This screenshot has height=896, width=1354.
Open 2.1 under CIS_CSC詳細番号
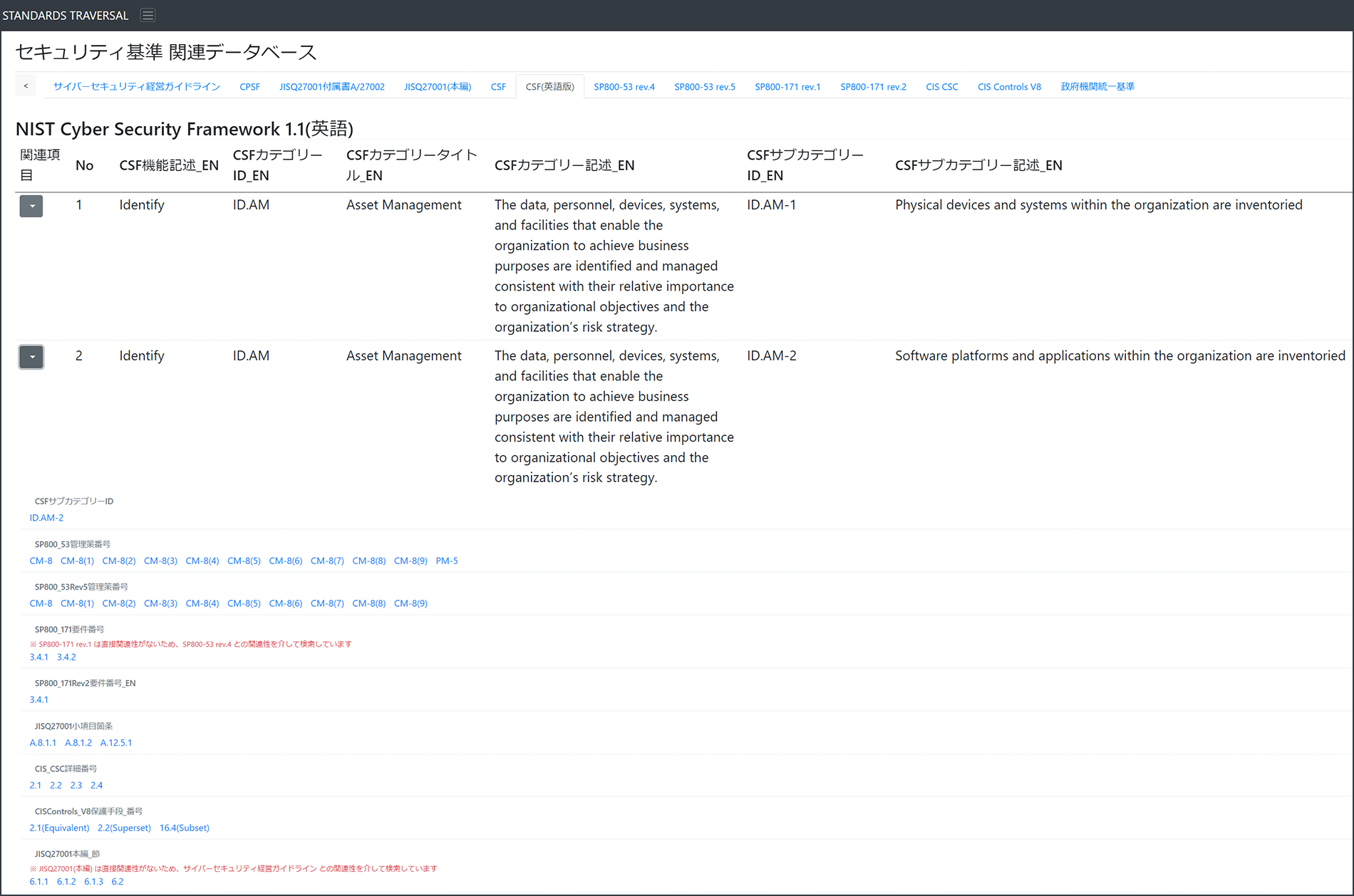click(x=35, y=785)
